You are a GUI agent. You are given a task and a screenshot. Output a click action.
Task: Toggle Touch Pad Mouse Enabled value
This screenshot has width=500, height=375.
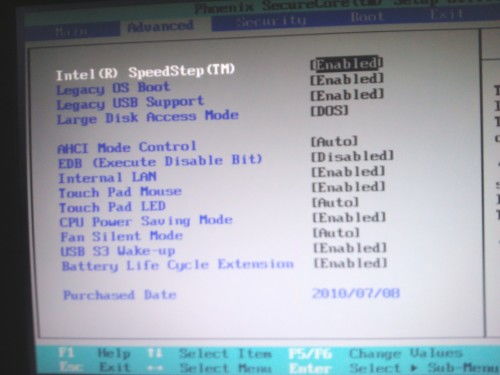(348, 187)
